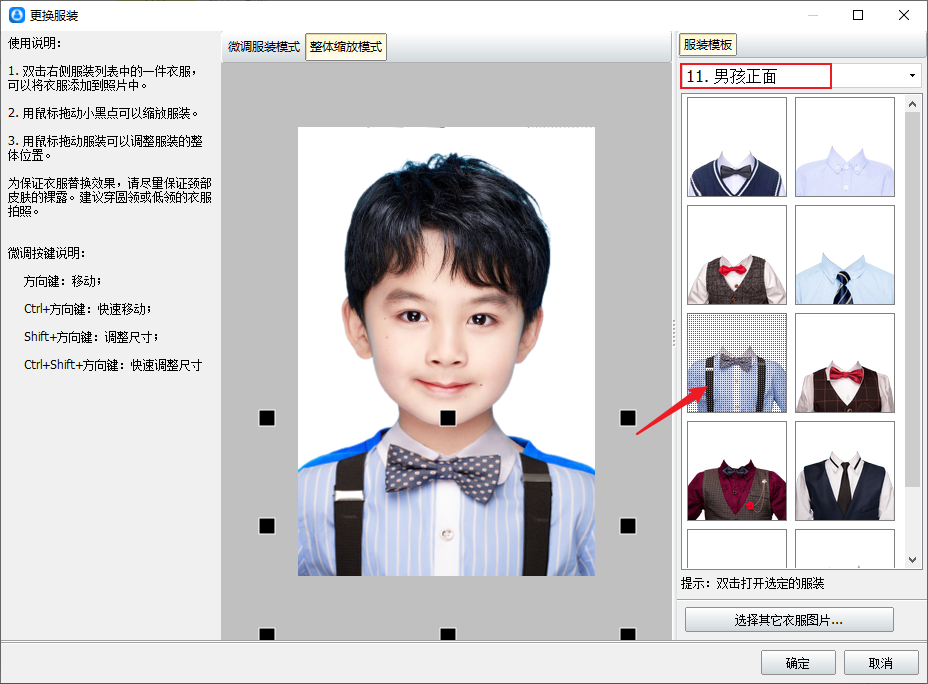Switch to 微调服装模式 tab

point(264,47)
